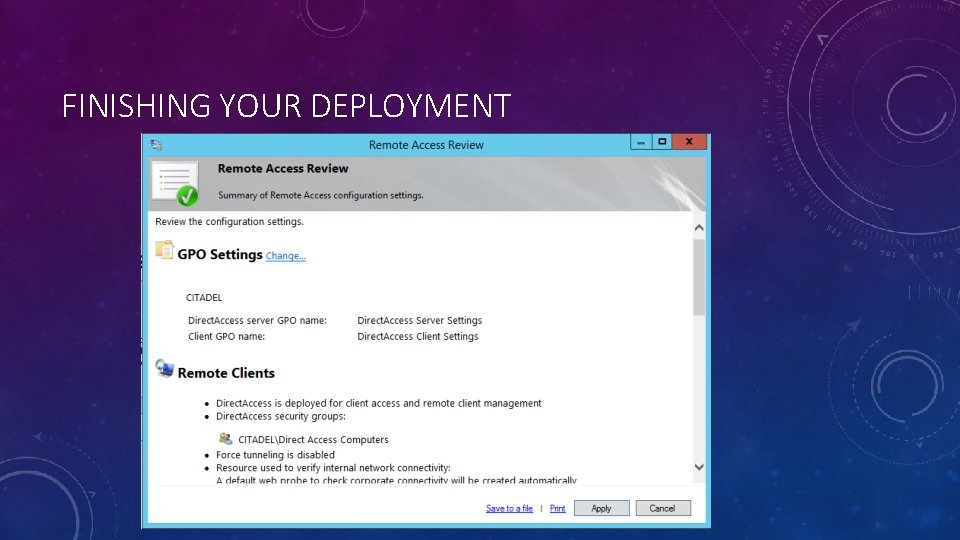Viewport: 960px width, 540px height.
Task: Click 'Review the configuration settings.' text
Action: pos(229,222)
